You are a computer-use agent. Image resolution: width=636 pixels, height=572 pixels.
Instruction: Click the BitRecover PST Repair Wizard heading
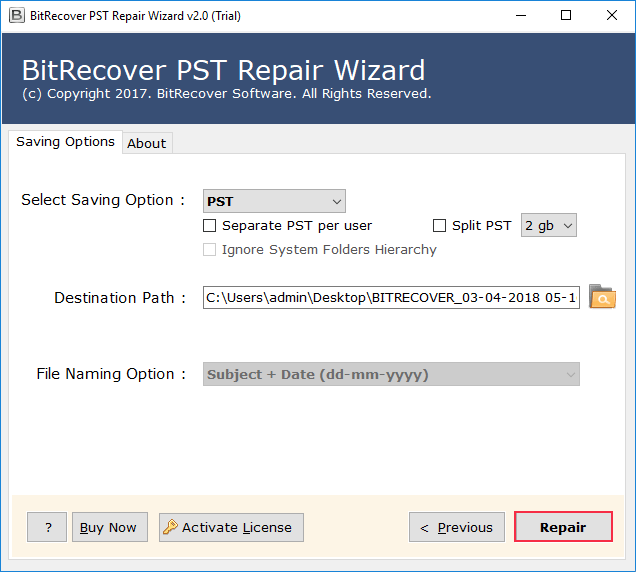pos(223,70)
